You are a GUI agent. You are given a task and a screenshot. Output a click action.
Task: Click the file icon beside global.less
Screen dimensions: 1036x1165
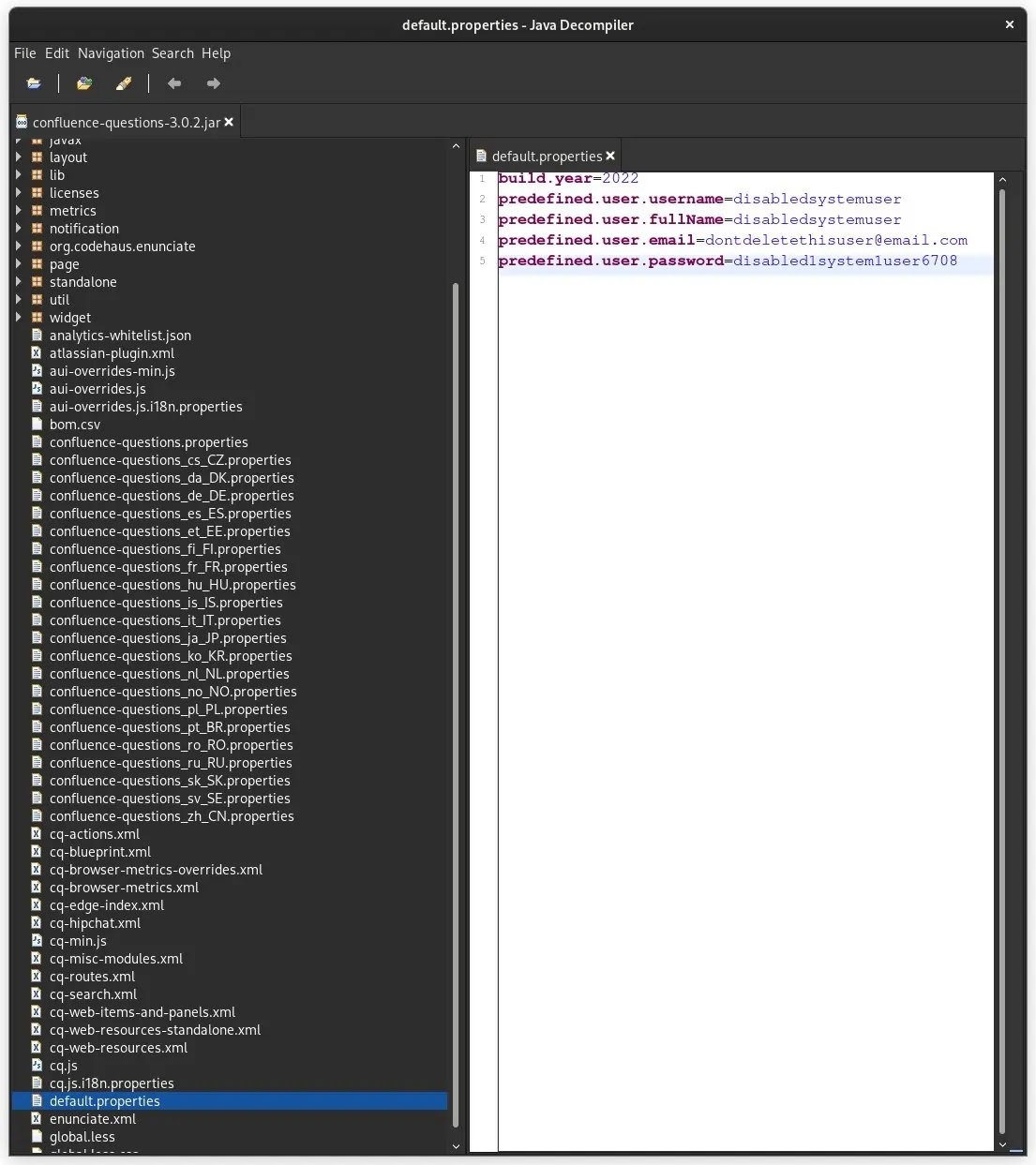pos(38,1137)
